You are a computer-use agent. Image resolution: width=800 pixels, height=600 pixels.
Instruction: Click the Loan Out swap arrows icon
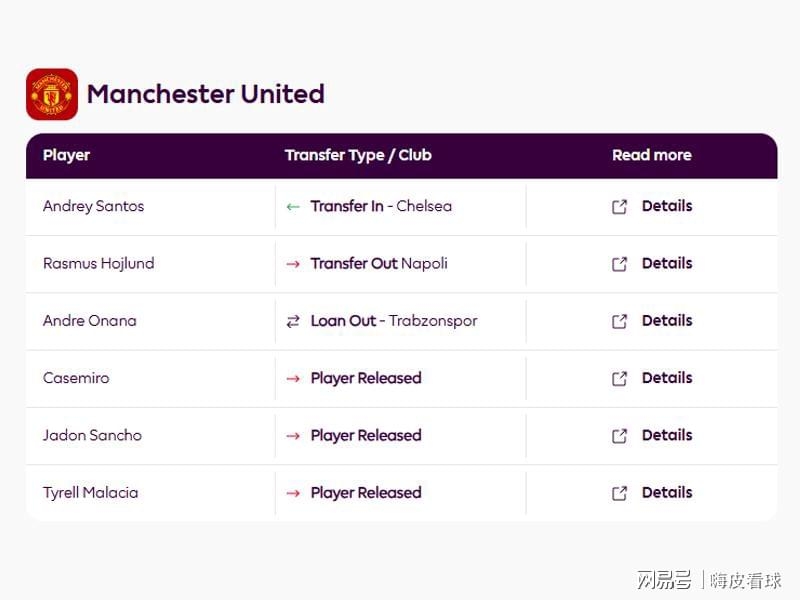(293, 321)
